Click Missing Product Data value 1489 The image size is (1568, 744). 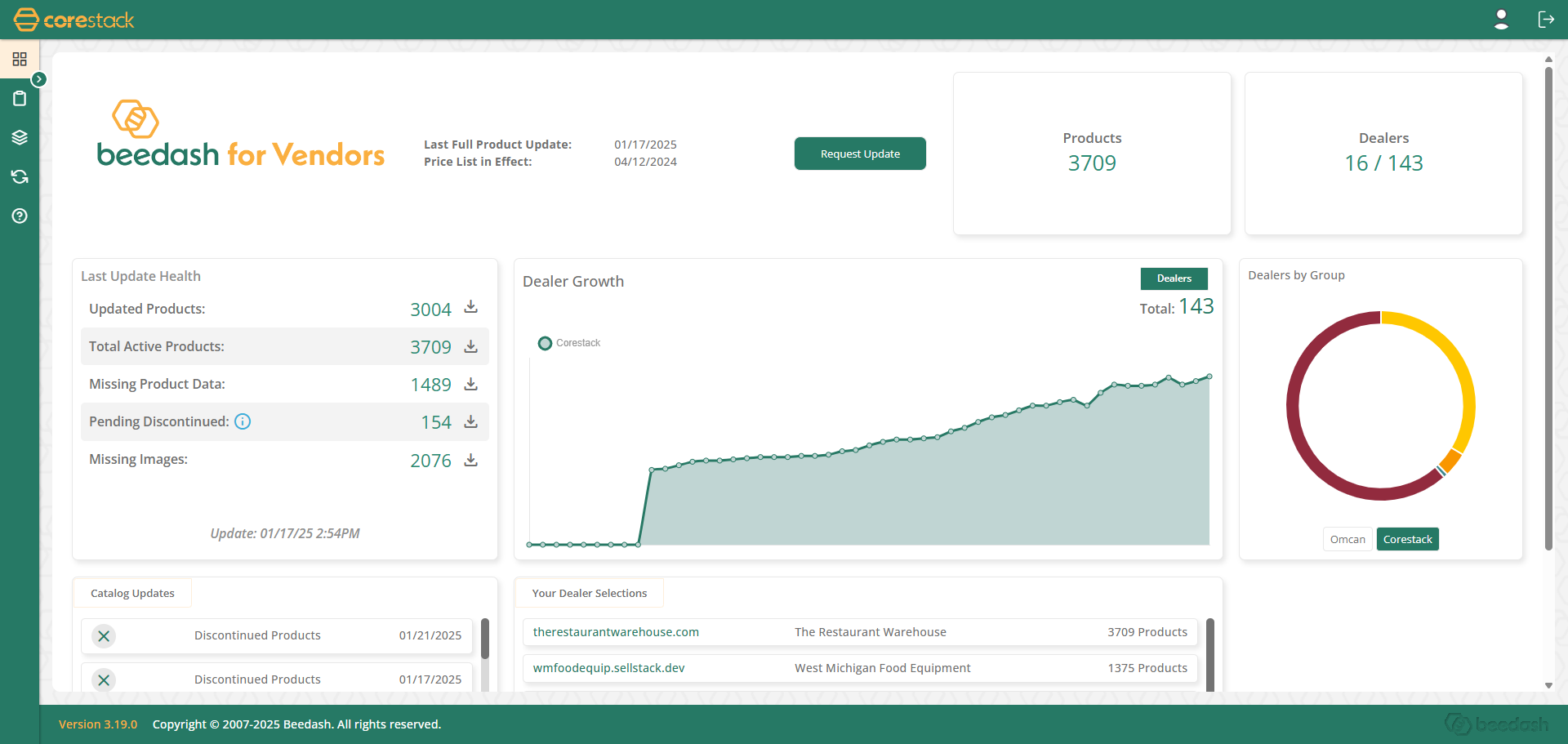tap(430, 385)
